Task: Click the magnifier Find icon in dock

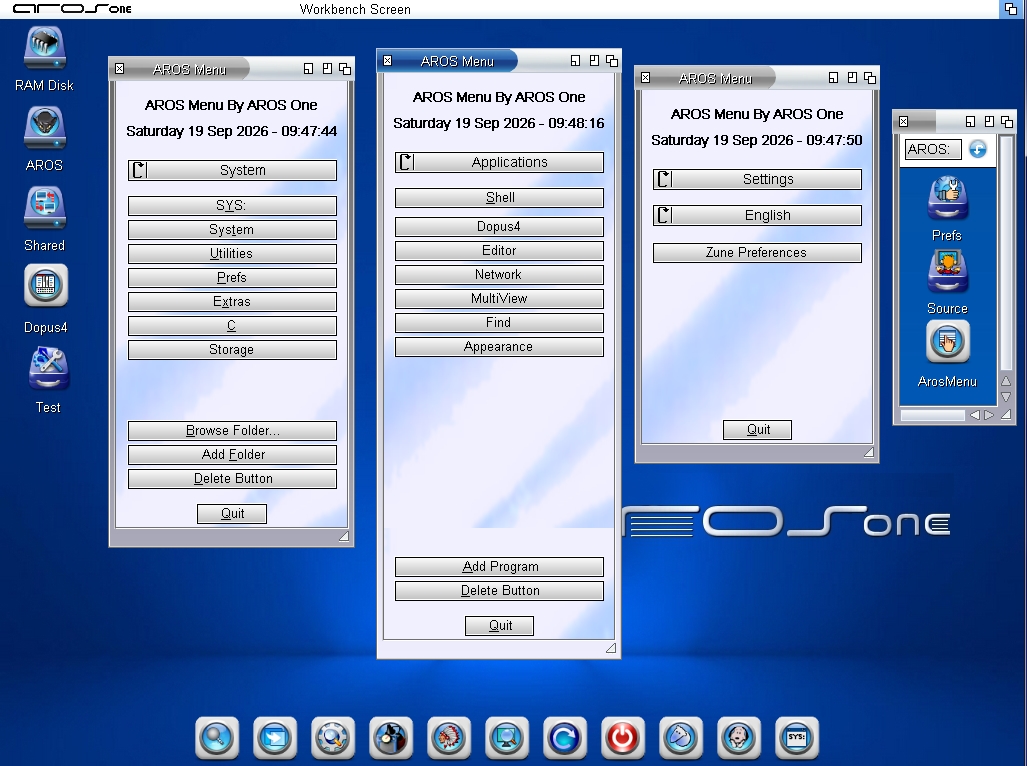Action: (x=217, y=737)
